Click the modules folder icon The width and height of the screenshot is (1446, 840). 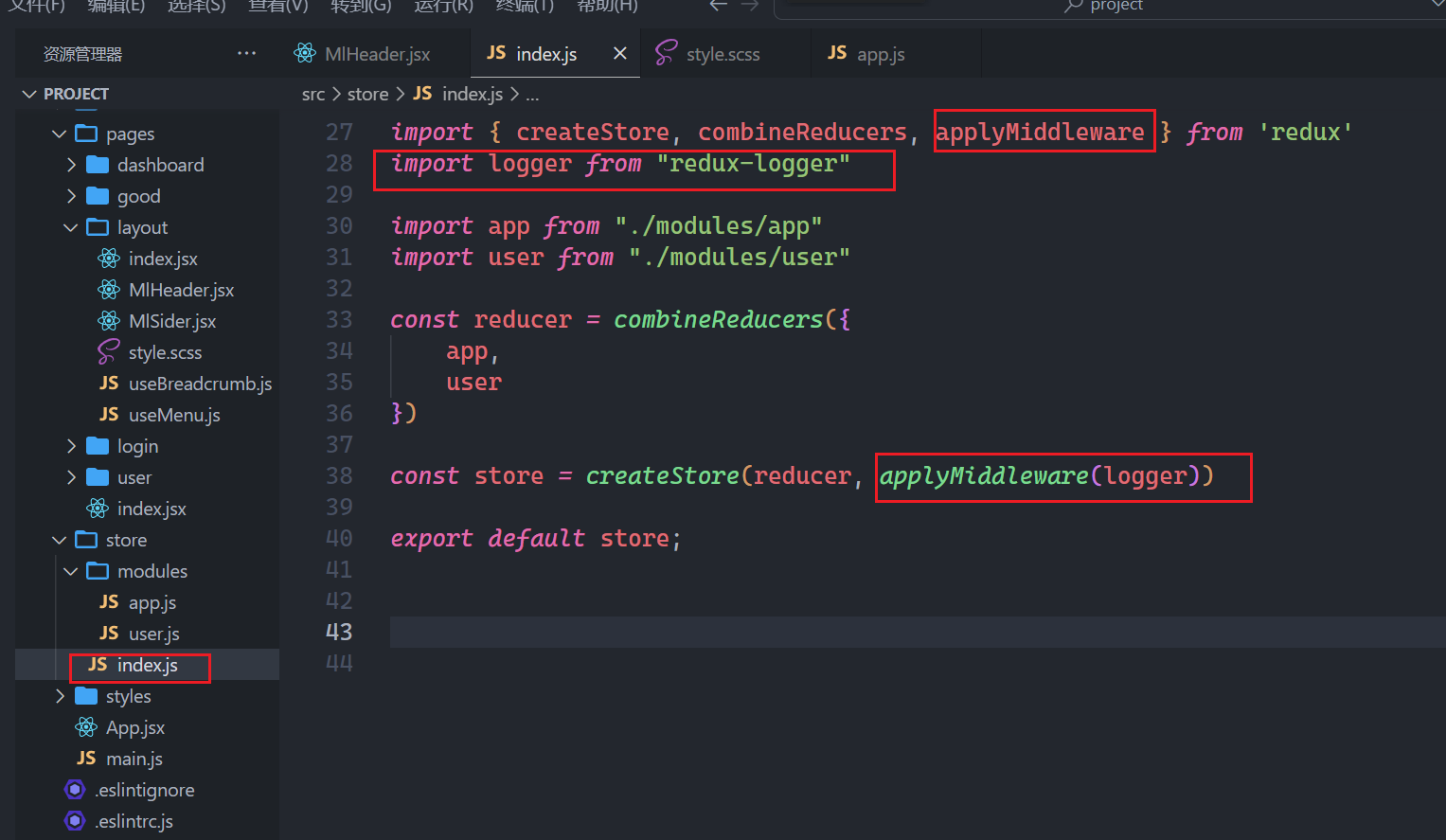click(x=98, y=571)
